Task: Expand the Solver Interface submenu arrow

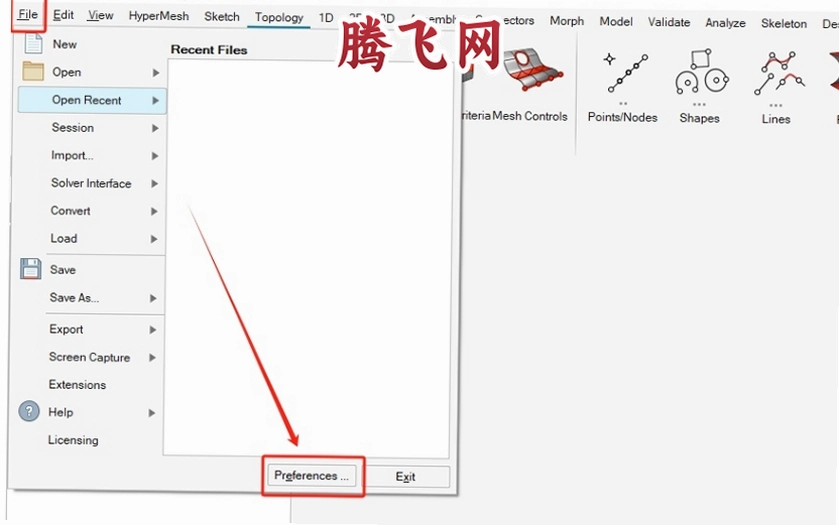Action: (x=154, y=184)
